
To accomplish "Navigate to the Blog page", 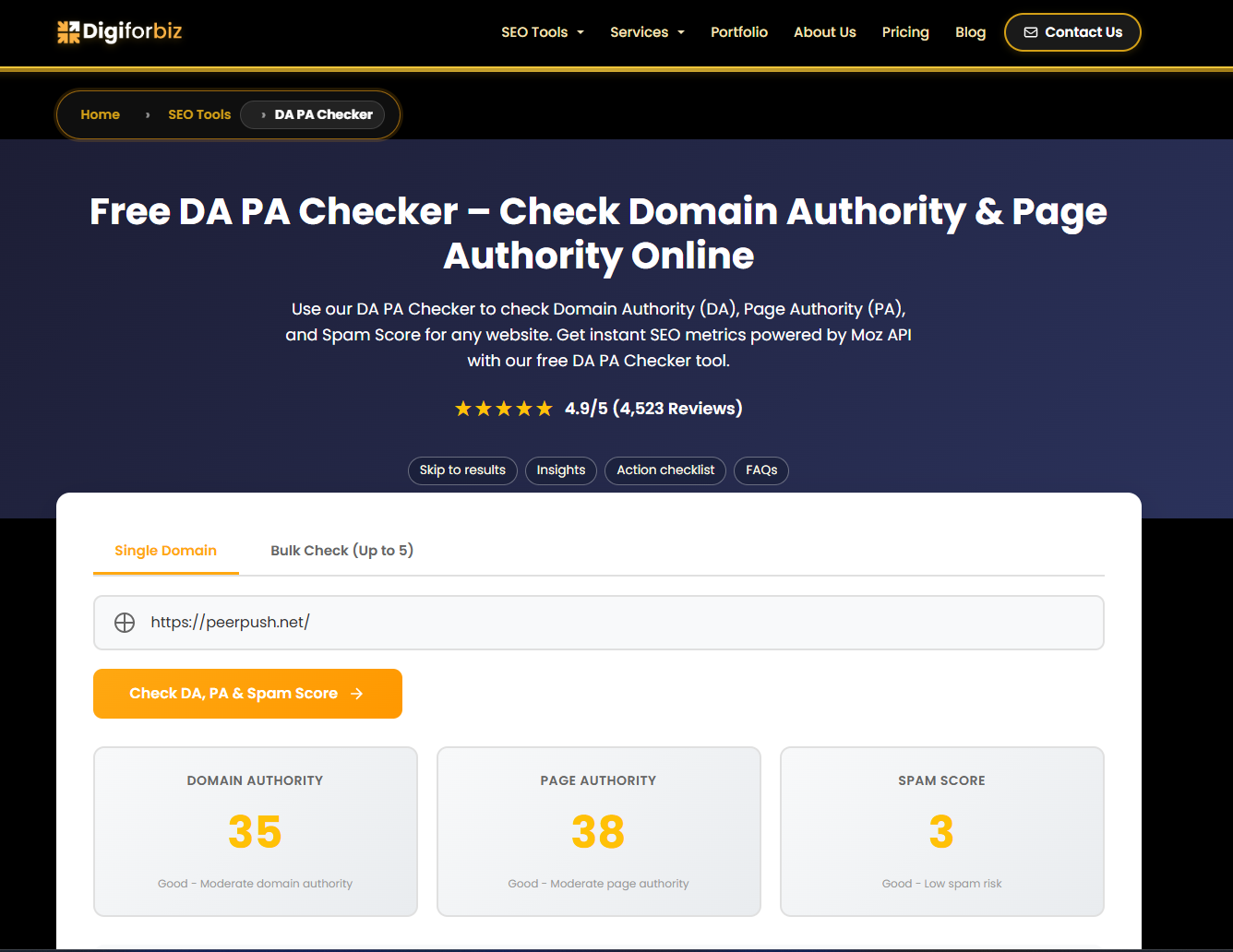I will 970,31.
